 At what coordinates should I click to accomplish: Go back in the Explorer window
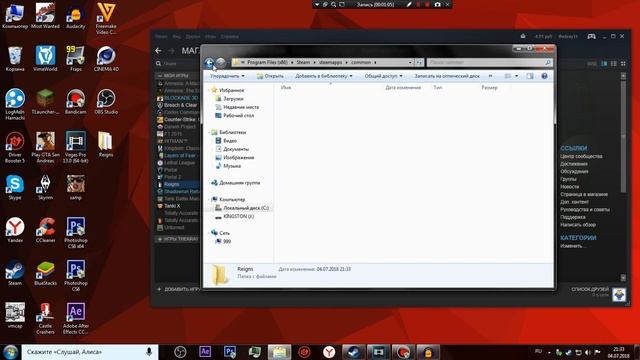[209, 62]
